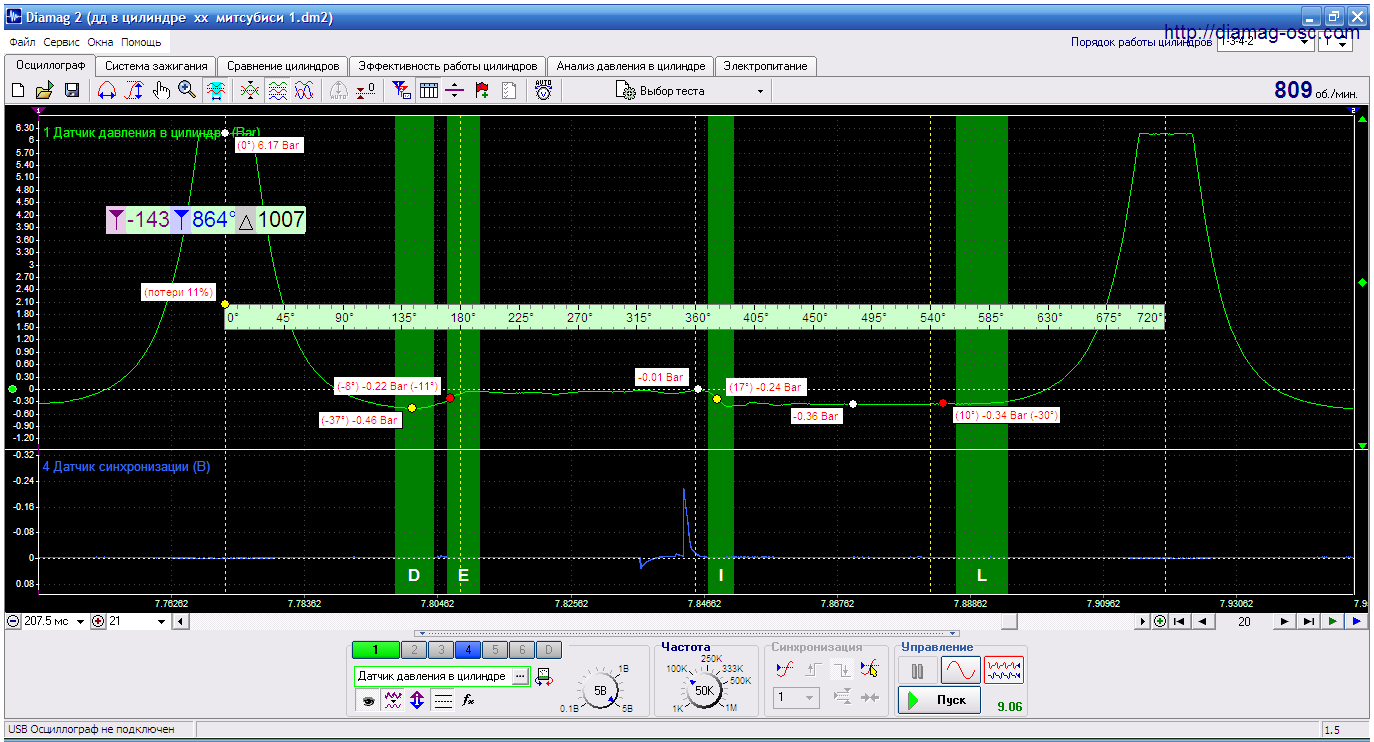Activate the hand pan tool

pos(161,91)
